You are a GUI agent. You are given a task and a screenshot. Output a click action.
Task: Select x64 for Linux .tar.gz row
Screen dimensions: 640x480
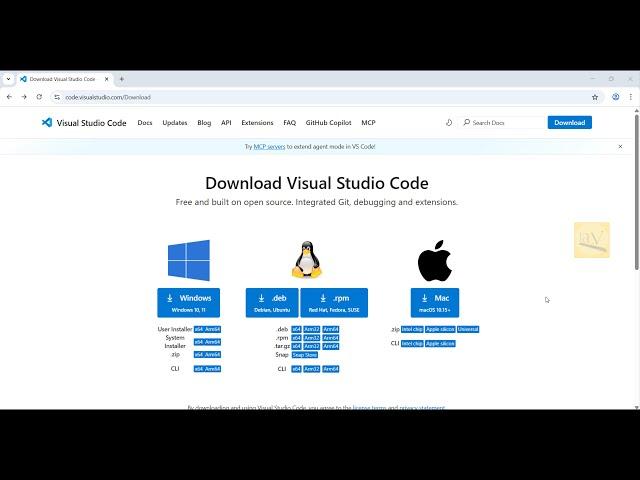(x=296, y=346)
